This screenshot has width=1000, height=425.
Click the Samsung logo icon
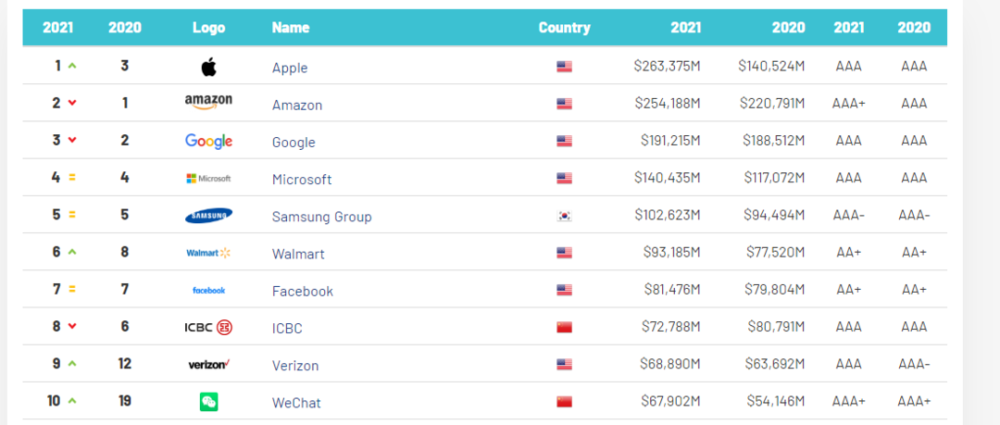pos(208,216)
